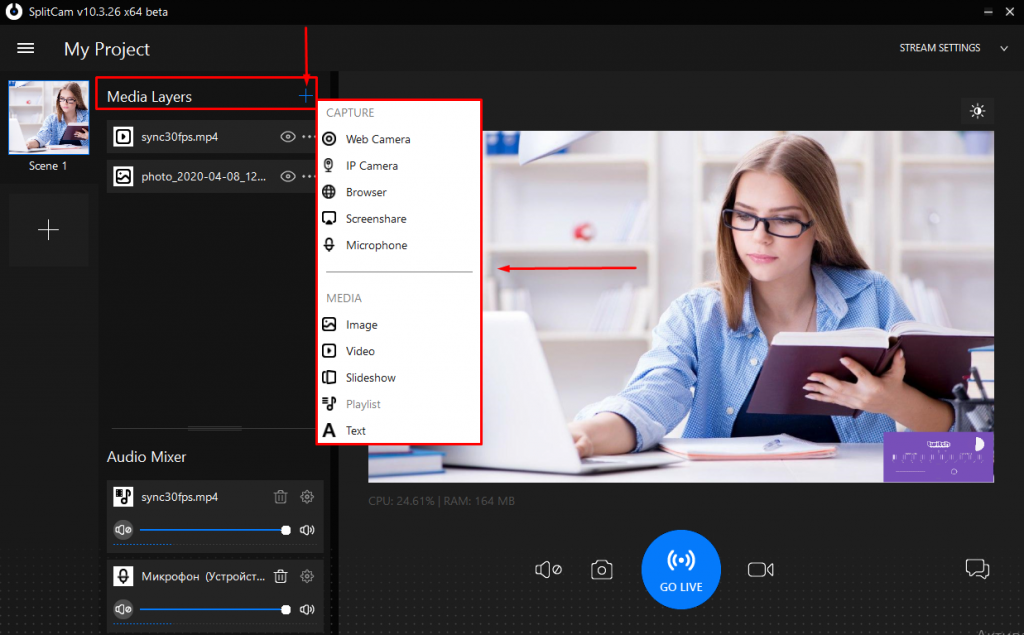Open the chat bubbles icon
The width and height of the screenshot is (1024, 635).
point(977,569)
